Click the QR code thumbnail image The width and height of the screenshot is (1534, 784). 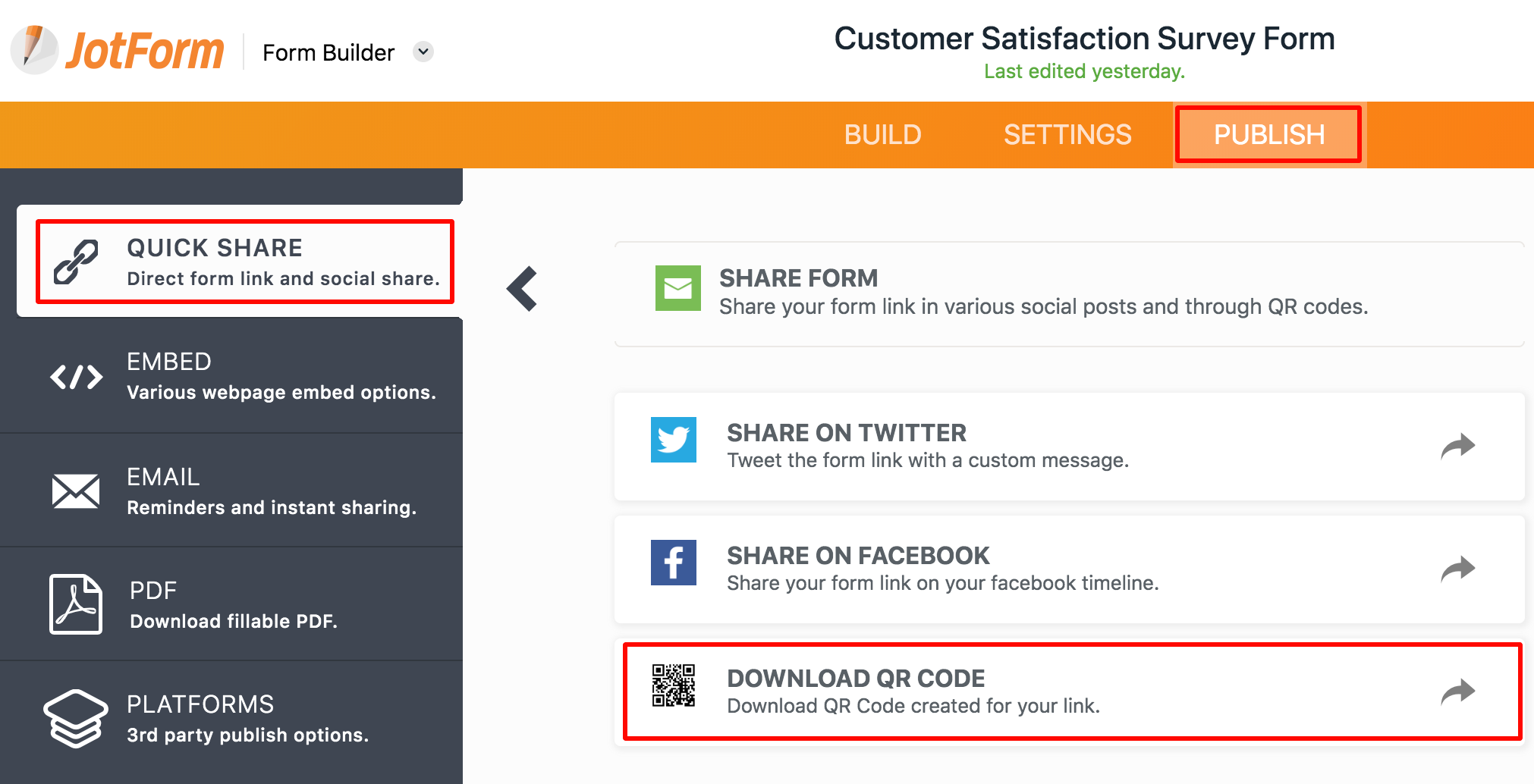point(674,685)
